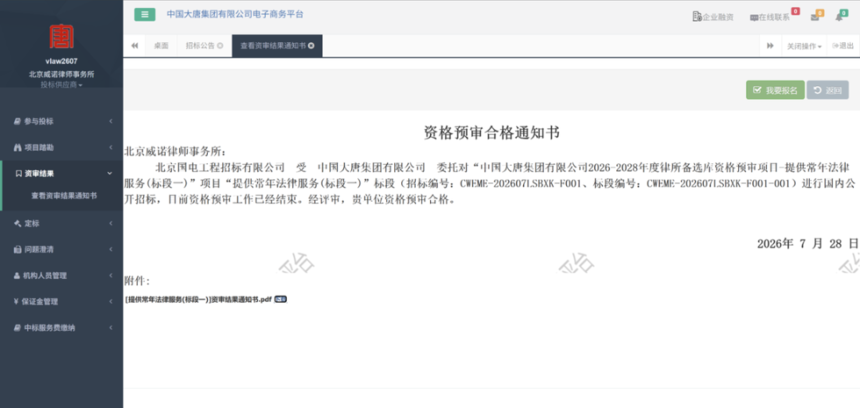Open the 资审结果通知书.pdf attachment
The width and height of the screenshot is (860, 408).
coord(198,299)
